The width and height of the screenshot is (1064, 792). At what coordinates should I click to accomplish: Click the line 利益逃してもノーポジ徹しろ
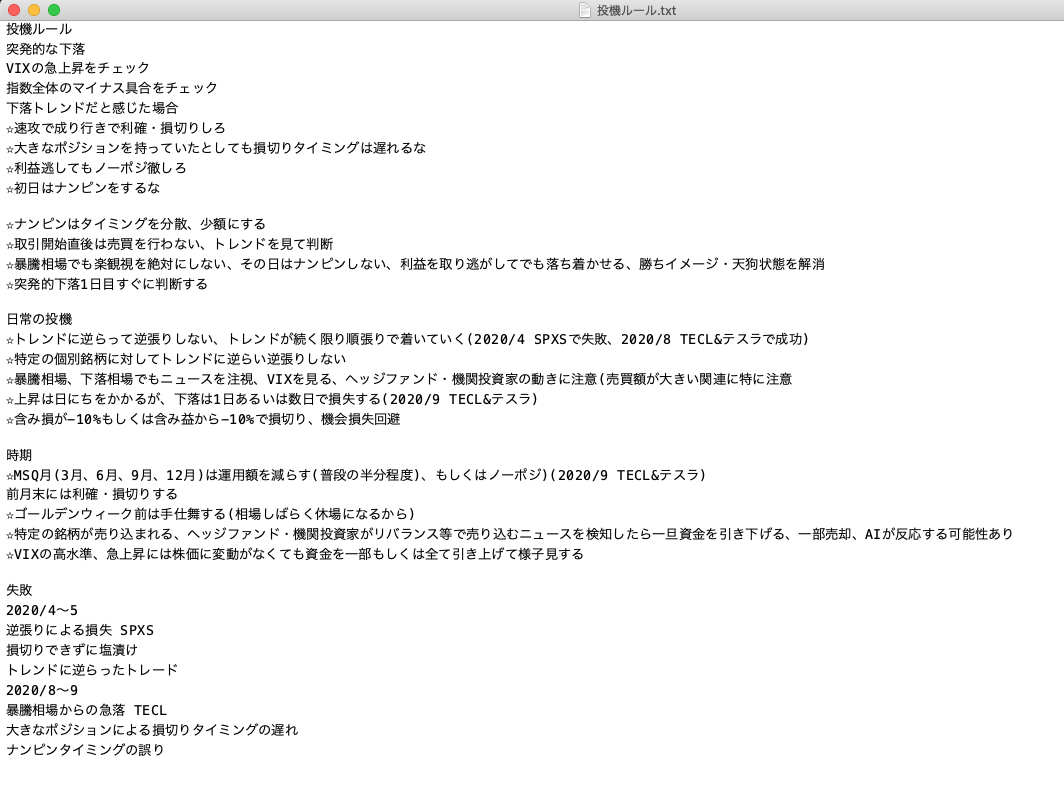[96, 168]
